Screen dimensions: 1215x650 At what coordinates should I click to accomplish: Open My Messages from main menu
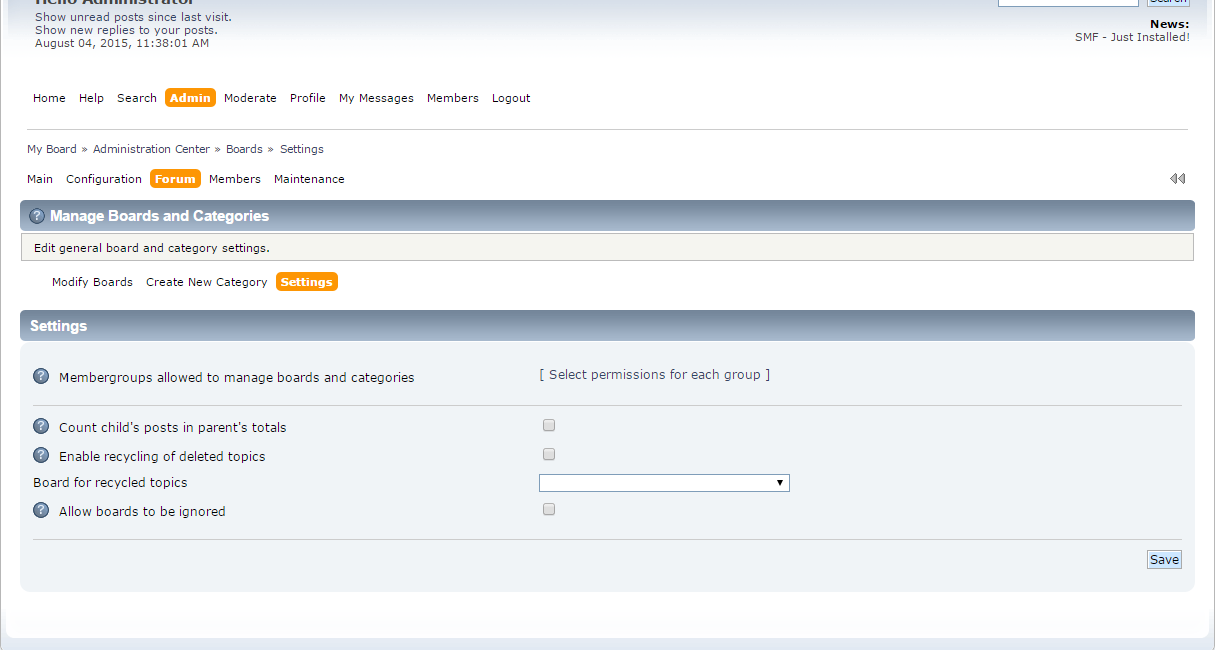pos(376,98)
